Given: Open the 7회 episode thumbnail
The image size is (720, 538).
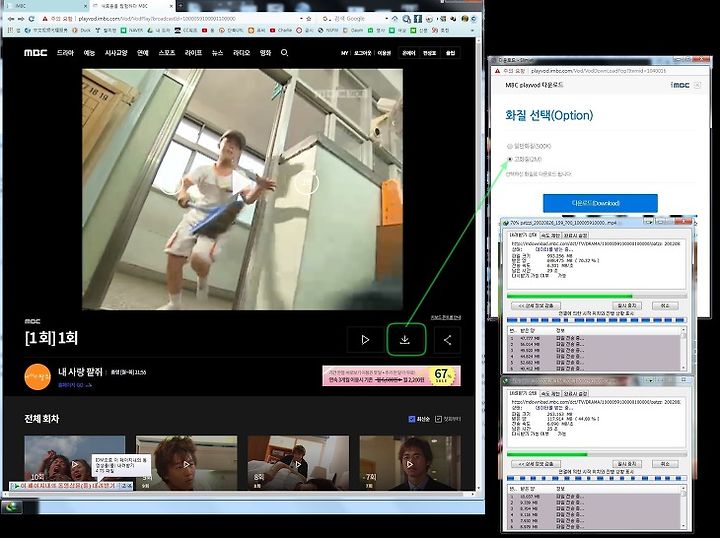Looking at the screenshot, I should tap(410, 463).
